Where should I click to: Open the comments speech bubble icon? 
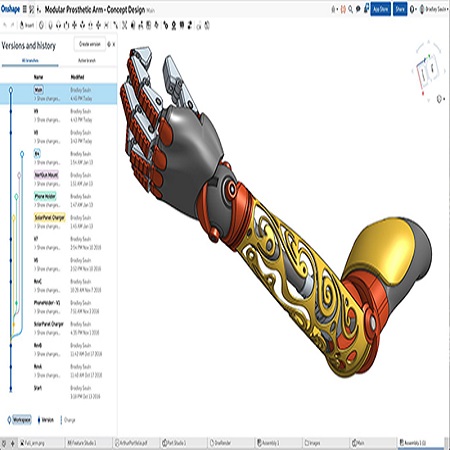358,9
